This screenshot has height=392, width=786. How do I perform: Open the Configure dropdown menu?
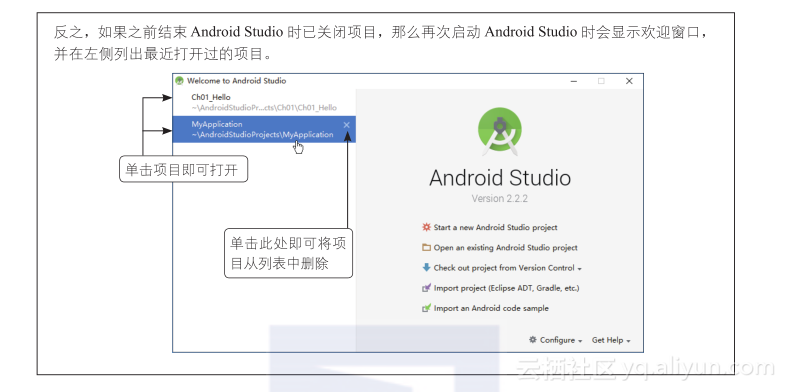click(556, 340)
